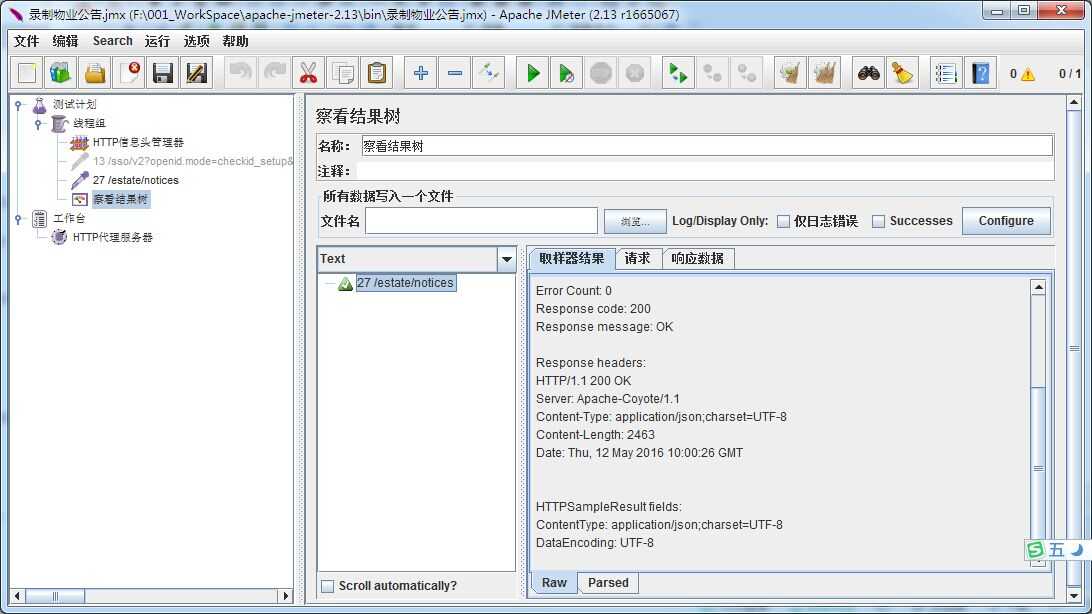Click the Close test plan icon
The image size is (1092, 614).
coord(129,73)
